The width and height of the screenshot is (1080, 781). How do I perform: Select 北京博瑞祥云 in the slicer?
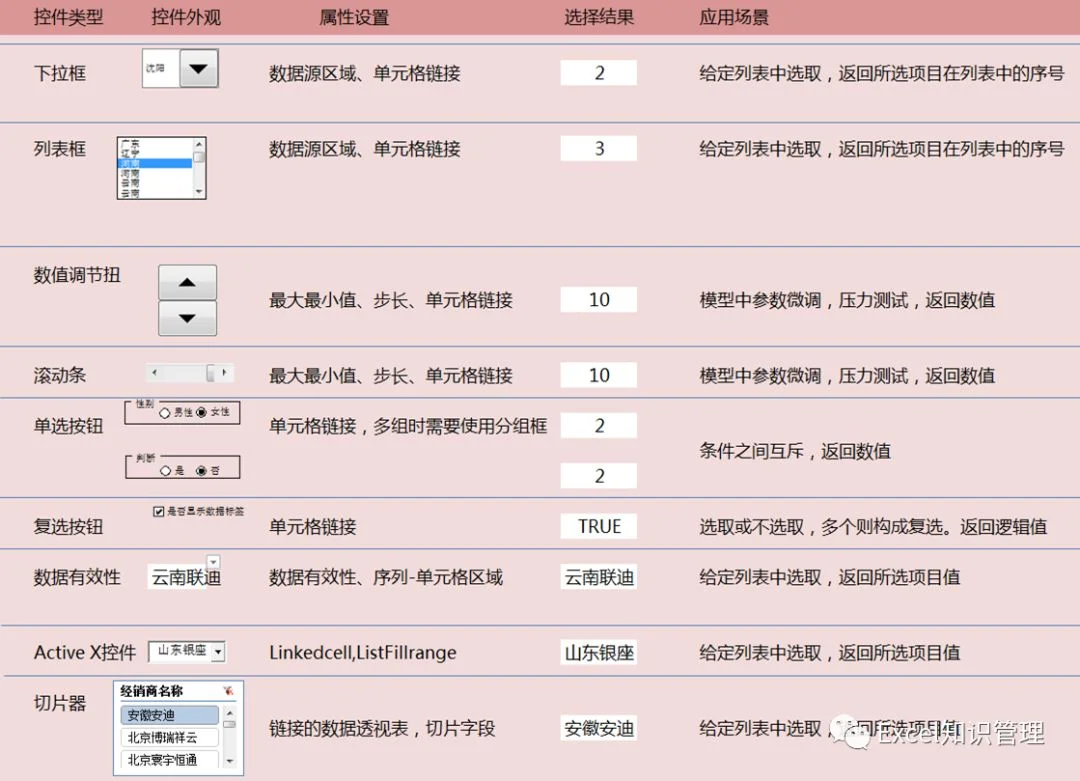(169, 738)
